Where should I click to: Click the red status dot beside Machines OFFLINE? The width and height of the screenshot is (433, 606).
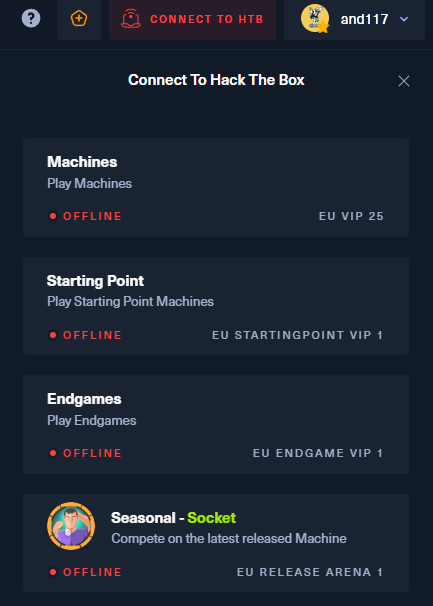pyautogui.click(x=53, y=216)
